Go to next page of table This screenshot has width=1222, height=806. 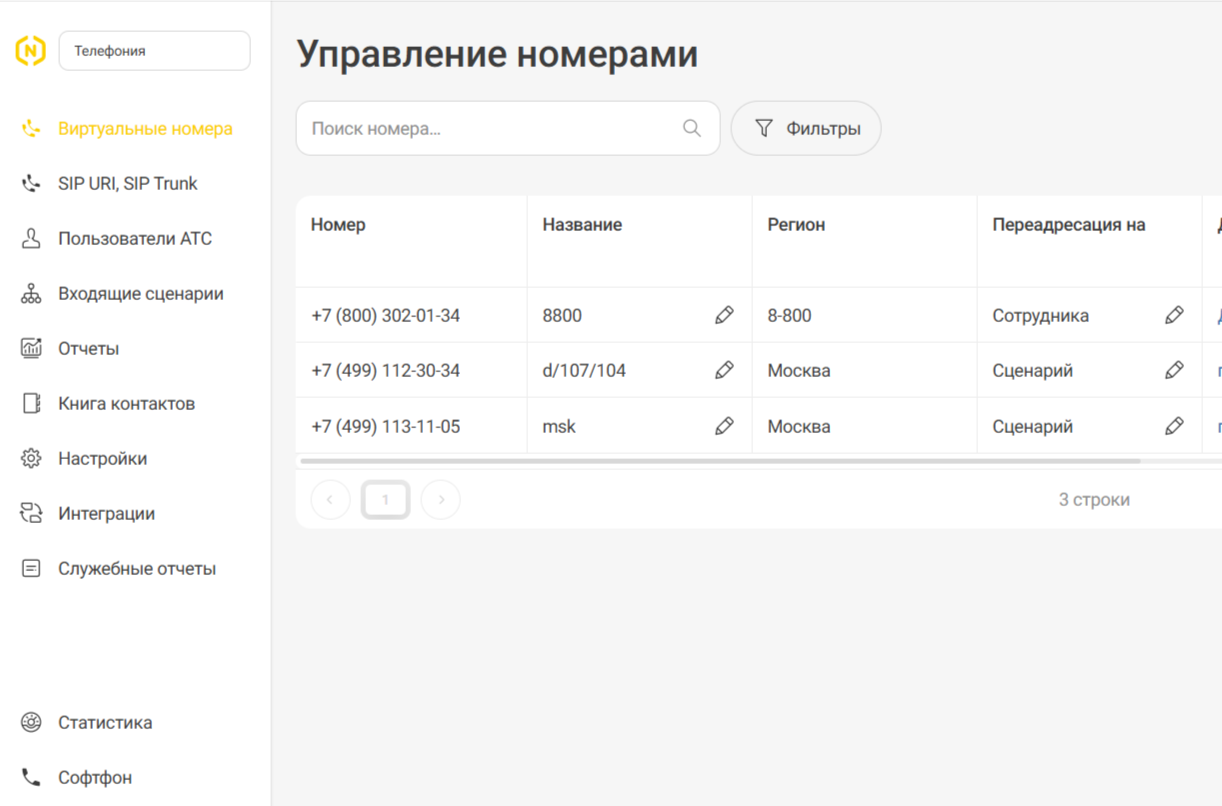441,499
